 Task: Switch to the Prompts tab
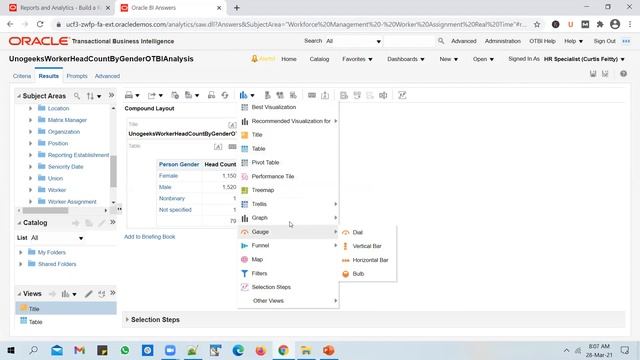coord(77,76)
